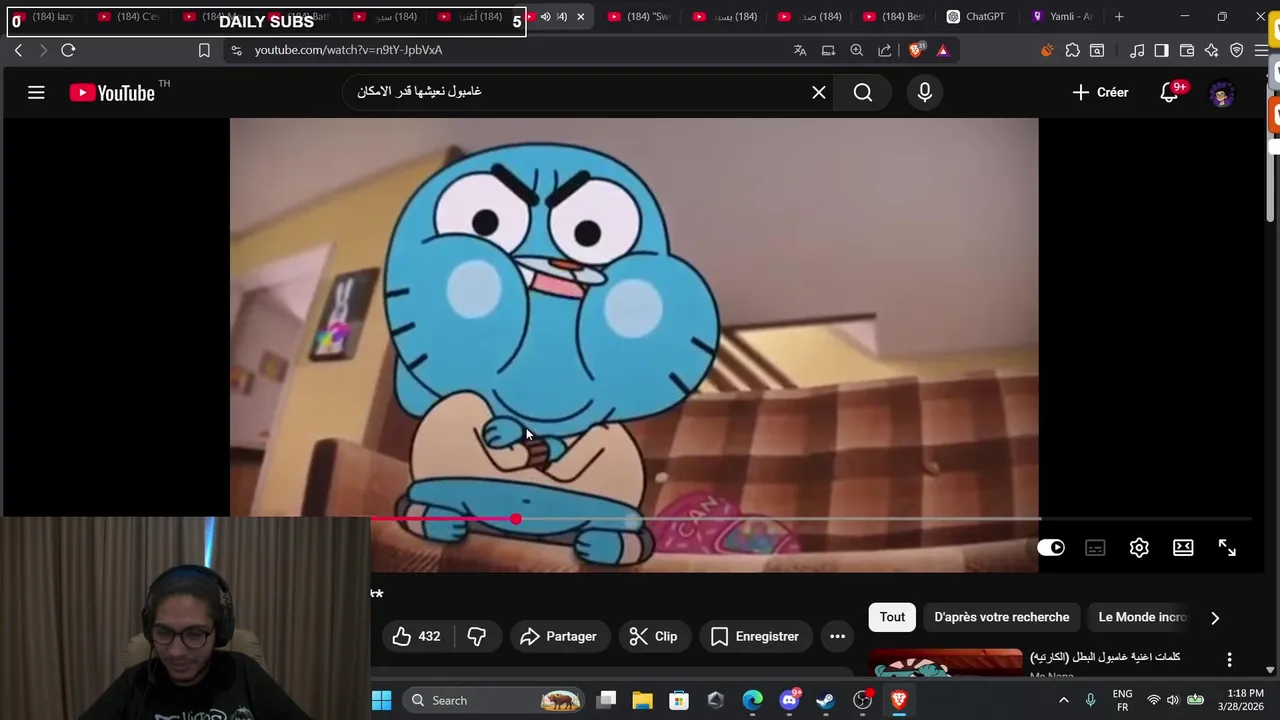Open the YouTube notifications bell
Viewport: 1280px width, 720px height.
click(x=1169, y=92)
